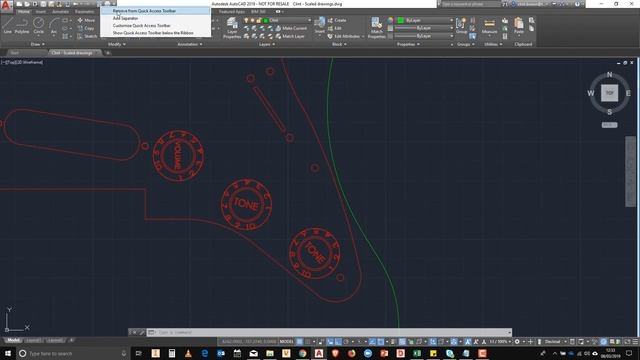Image resolution: width=640 pixels, height=360 pixels.
Task: Click Create block button
Action: coord(337,20)
